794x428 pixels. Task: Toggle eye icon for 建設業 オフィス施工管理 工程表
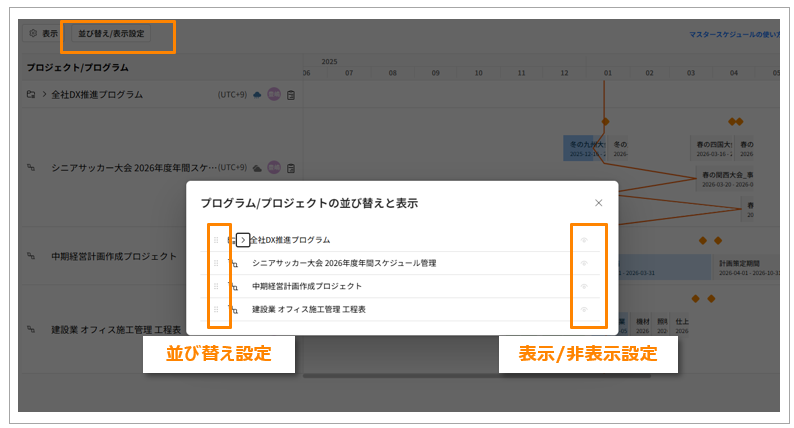click(584, 309)
